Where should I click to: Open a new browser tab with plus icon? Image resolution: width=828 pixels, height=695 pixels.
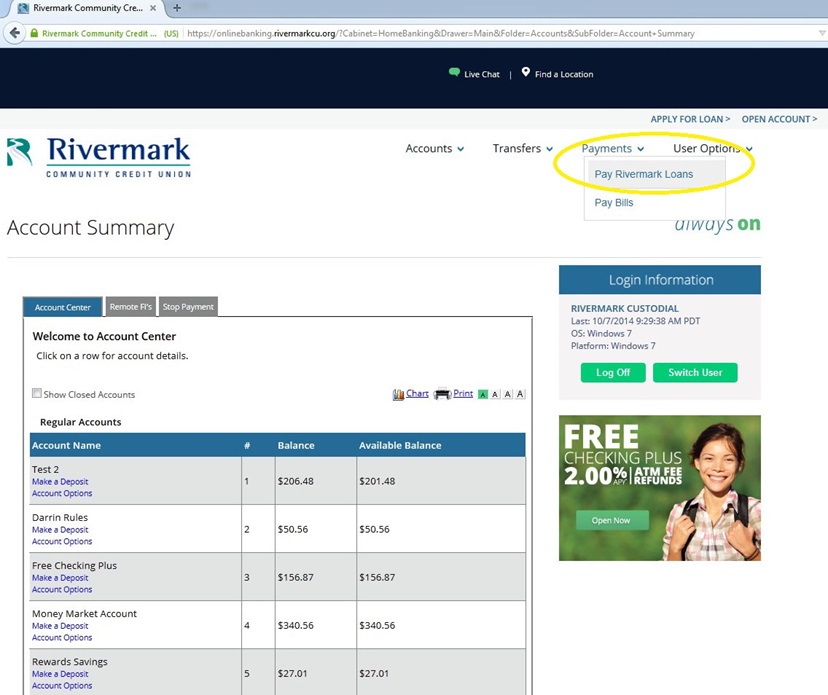click(x=177, y=8)
